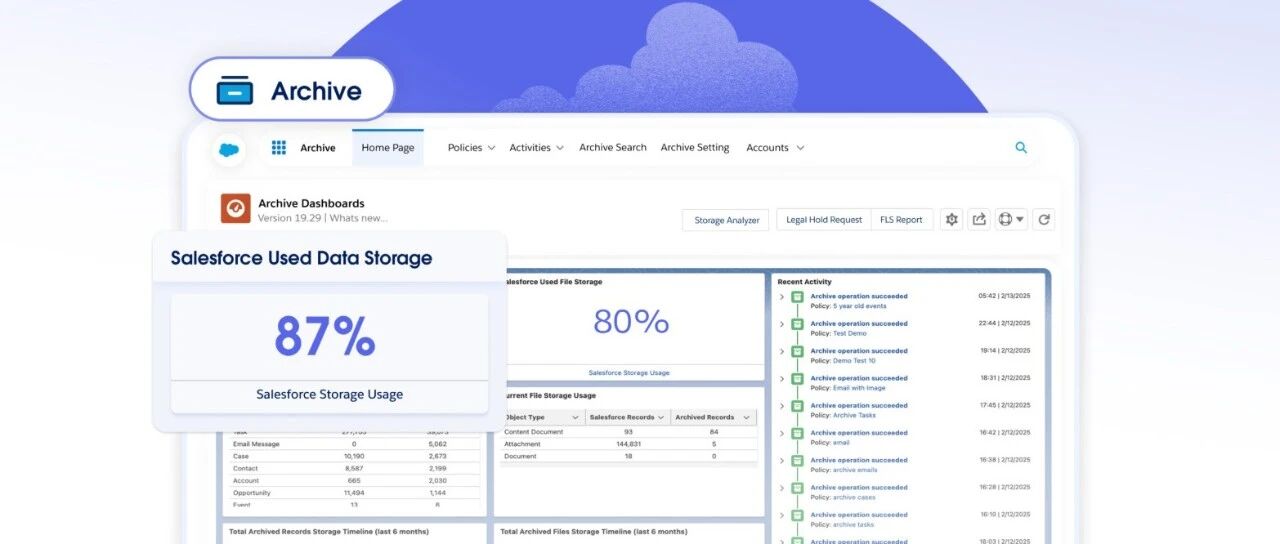Click the Legal Hold Request button
This screenshot has width=1280, height=544.
824,220
